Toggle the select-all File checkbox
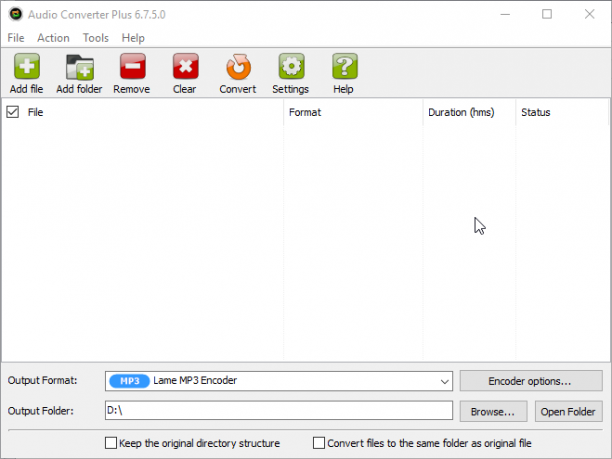612x459 pixels. tap(12, 112)
